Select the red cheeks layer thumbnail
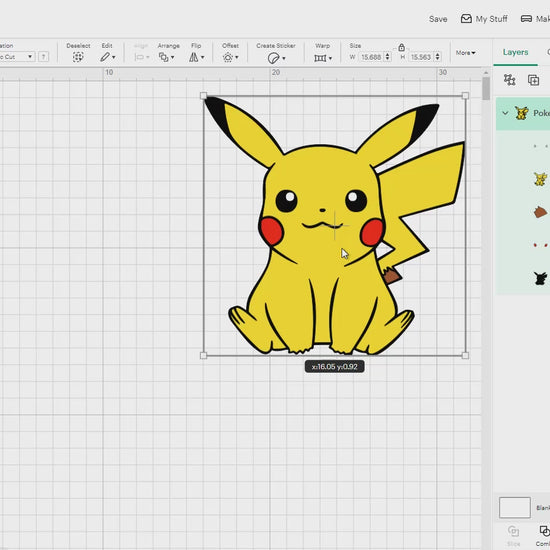The width and height of the screenshot is (550, 550). point(540,245)
